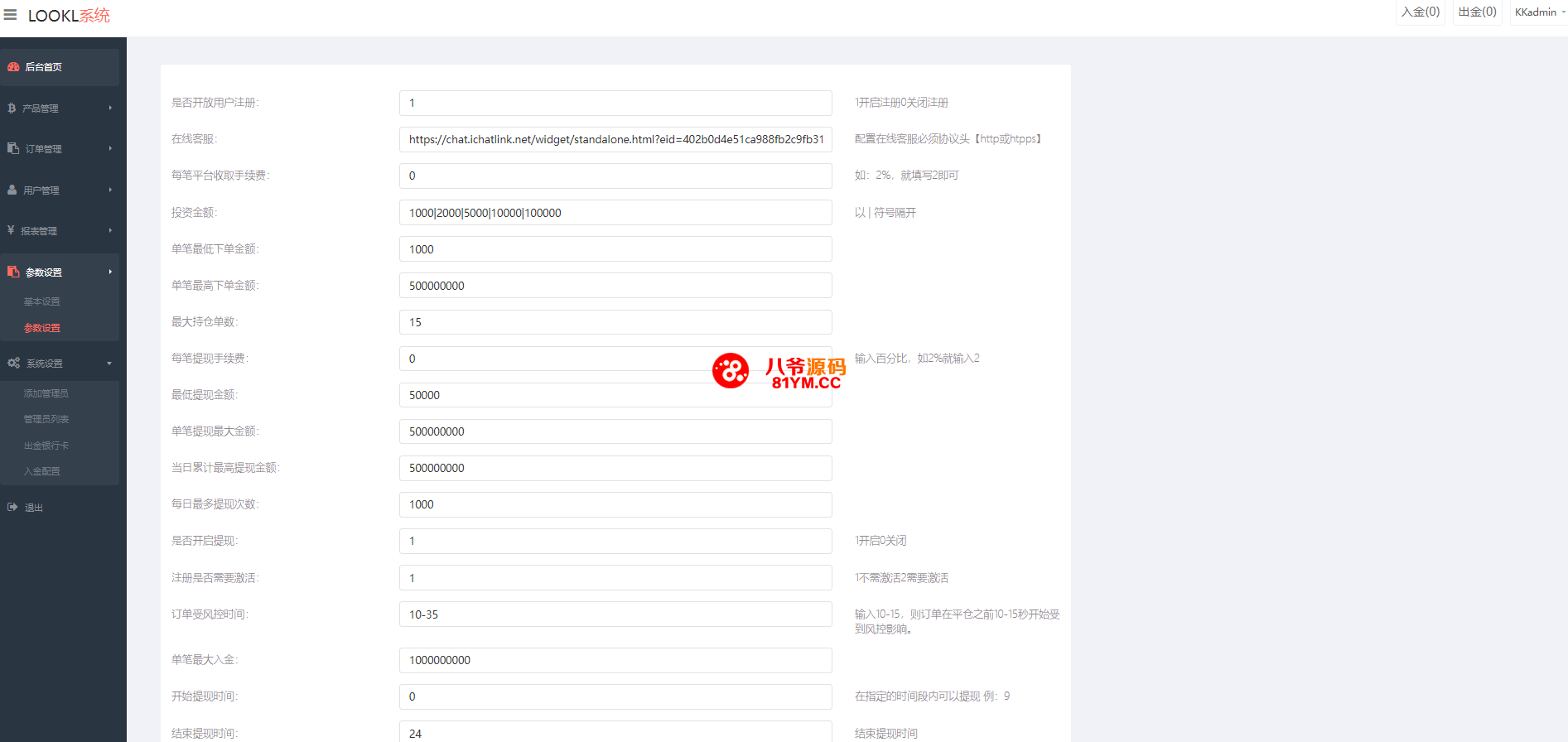Viewport: 1568px width, 742px height.
Task: Click the 订单管理 copy icon
Action: click(13, 149)
